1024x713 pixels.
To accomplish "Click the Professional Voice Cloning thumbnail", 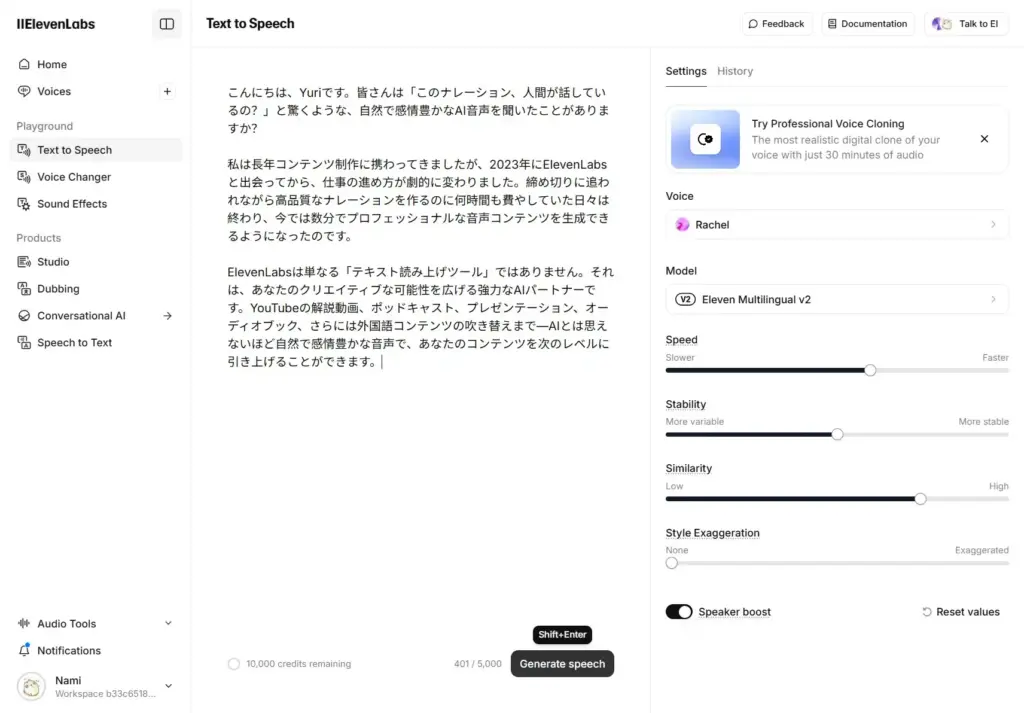I will pyautogui.click(x=705, y=139).
